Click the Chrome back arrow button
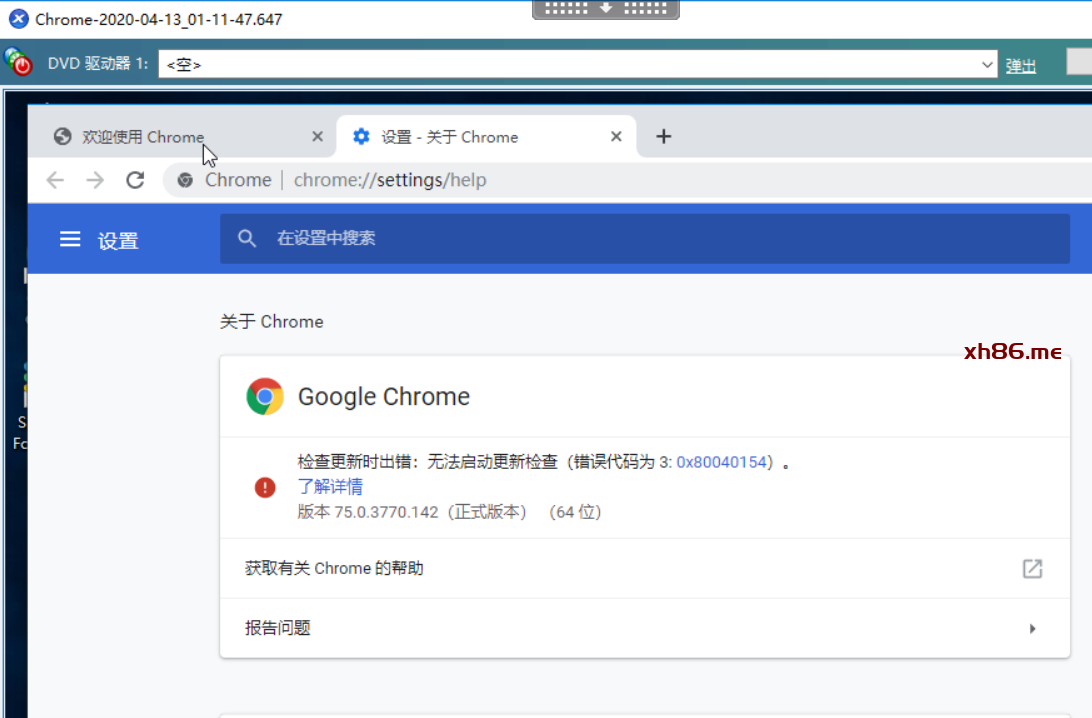The image size is (1092, 718). coord(55,180)
